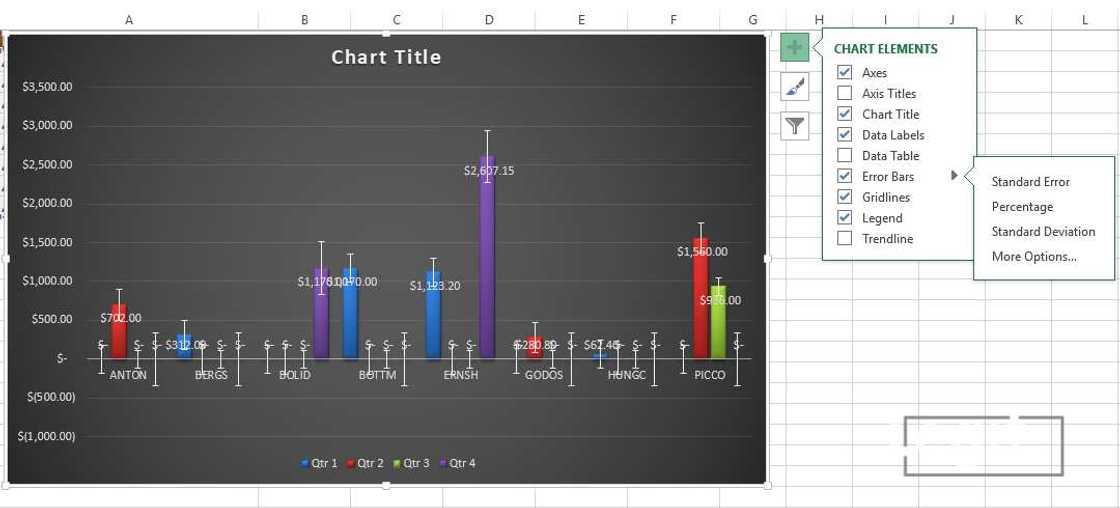Select column D header
The image size is (1120, 508).
pyautogui.click(x=489, y=20)
